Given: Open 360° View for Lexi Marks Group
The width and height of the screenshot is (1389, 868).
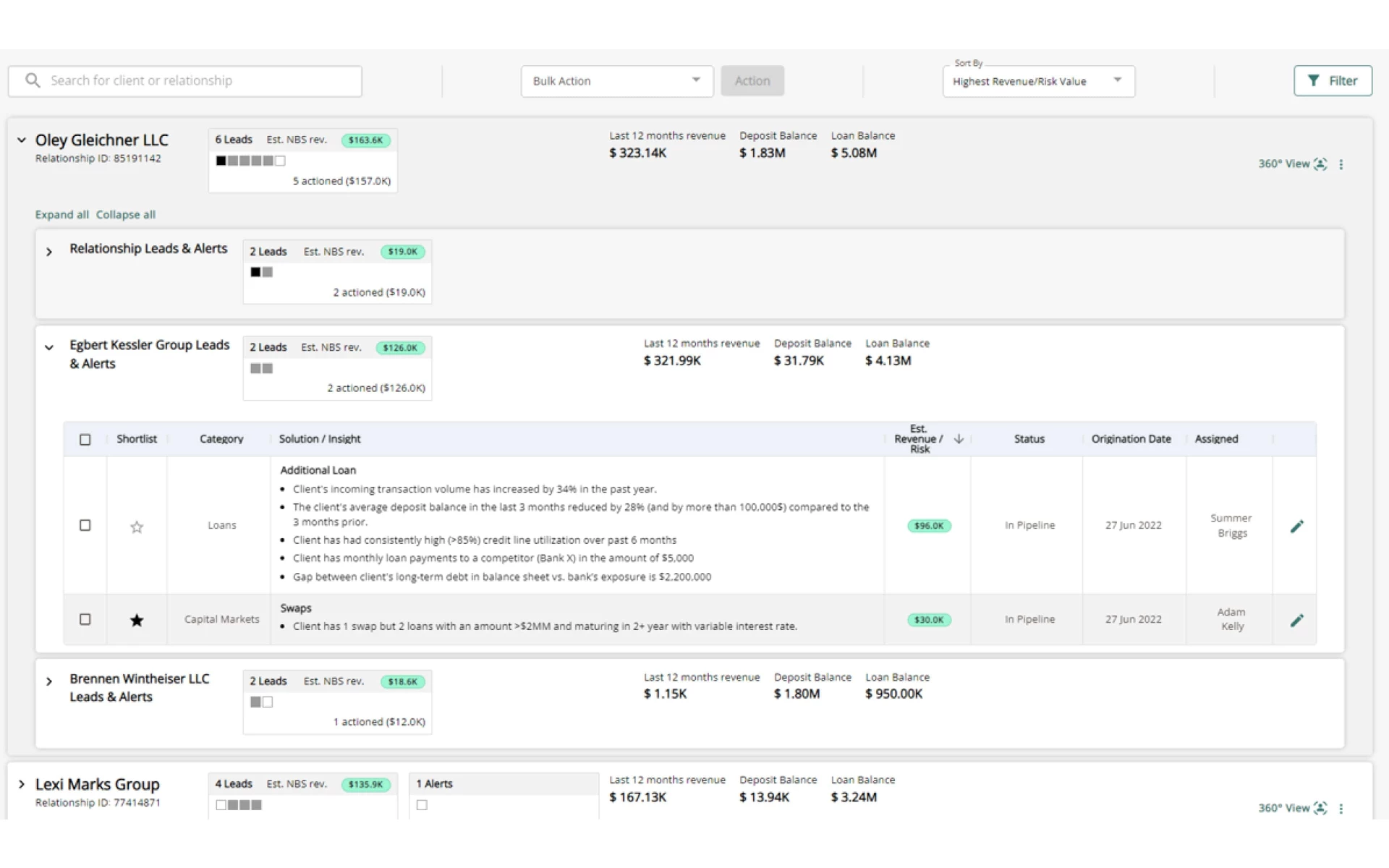Looking at the screenshot, I should click(x=1292, y=808).
